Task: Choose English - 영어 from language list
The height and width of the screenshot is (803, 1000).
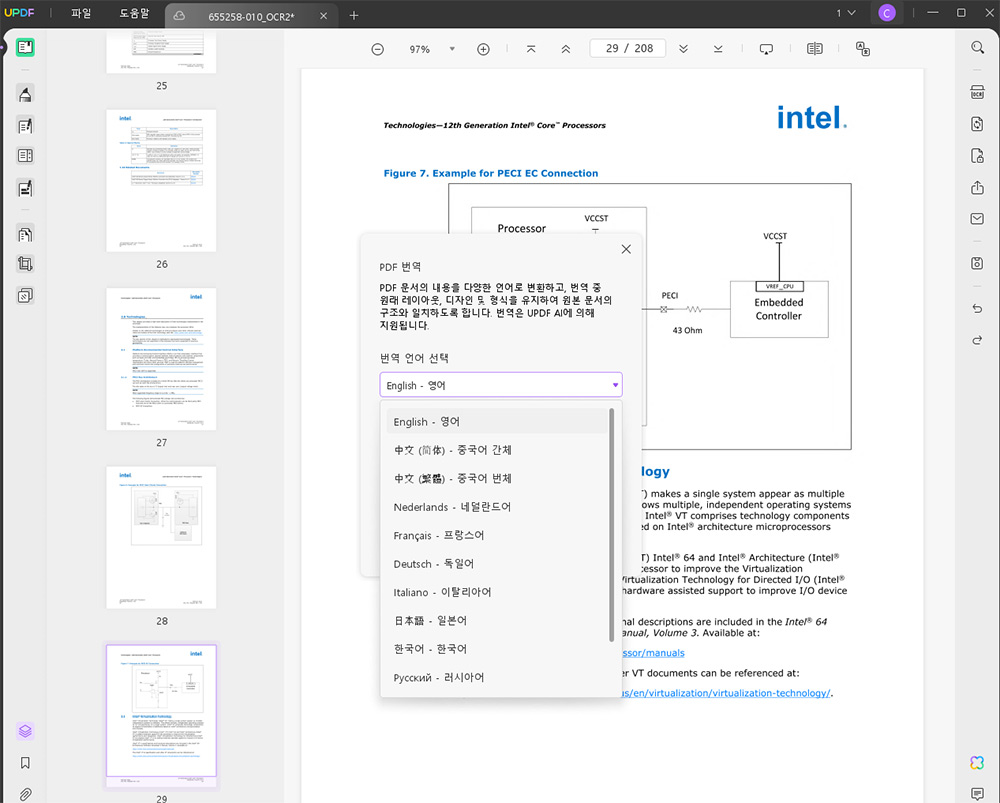Action: (x=497, y=422)
